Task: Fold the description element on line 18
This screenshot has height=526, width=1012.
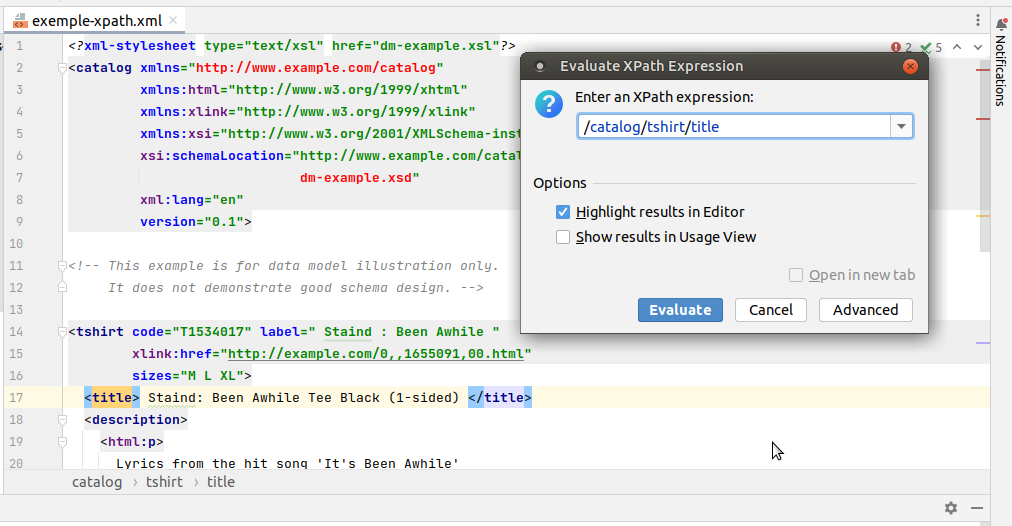Action: click(62, 420)
